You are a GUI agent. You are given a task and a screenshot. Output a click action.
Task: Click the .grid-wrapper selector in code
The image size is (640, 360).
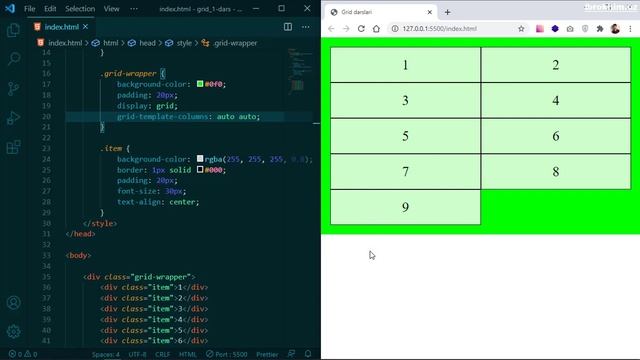128,73
